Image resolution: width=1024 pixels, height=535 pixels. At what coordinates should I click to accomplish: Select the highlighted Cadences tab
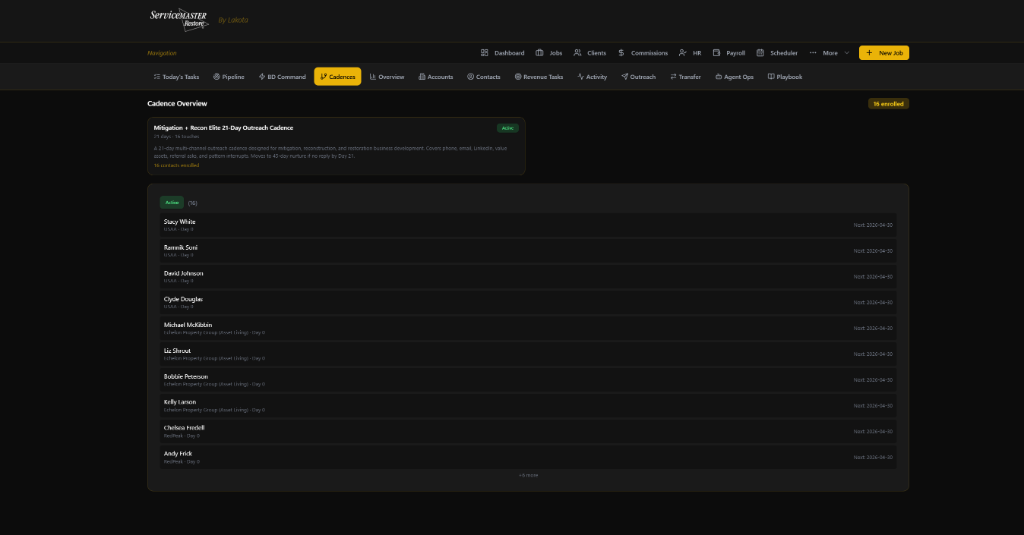[x=338, y=76]
